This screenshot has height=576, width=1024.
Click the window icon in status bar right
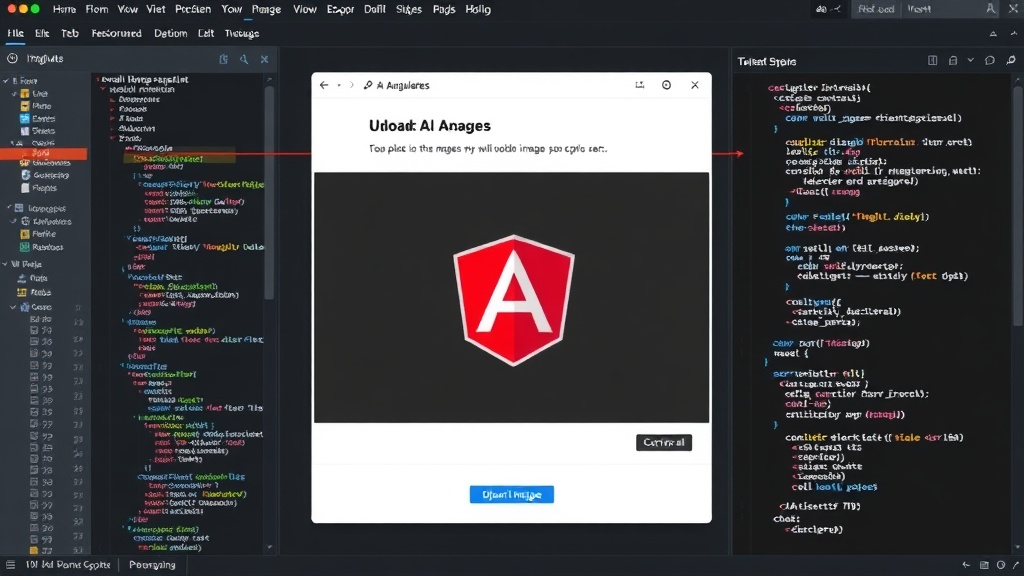[x=984, y=565]
